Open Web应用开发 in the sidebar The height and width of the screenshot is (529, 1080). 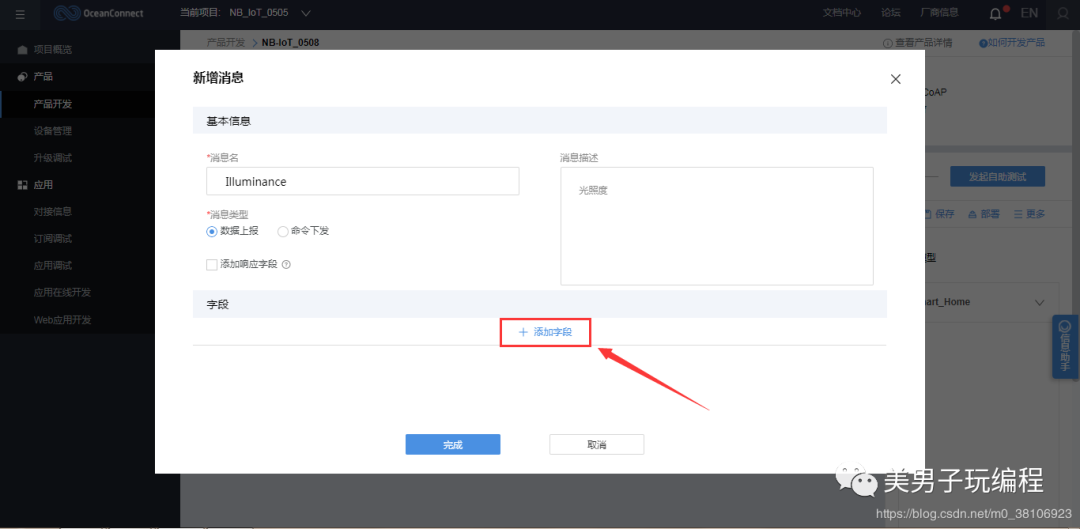[62, 320]
